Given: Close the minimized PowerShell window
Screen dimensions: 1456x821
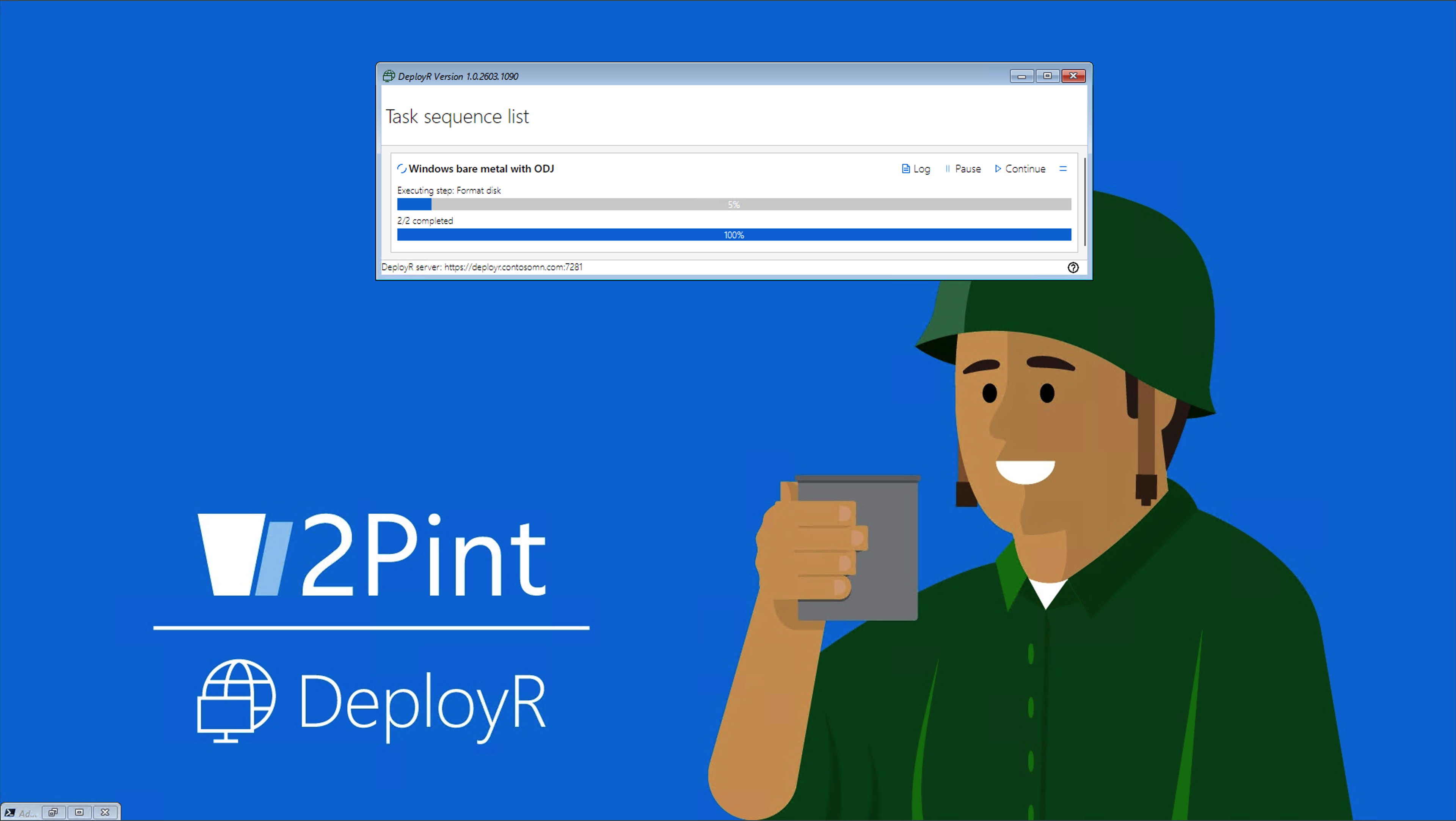Looking at the screenshot, I should pyautogui.click(x=105, y=813).
